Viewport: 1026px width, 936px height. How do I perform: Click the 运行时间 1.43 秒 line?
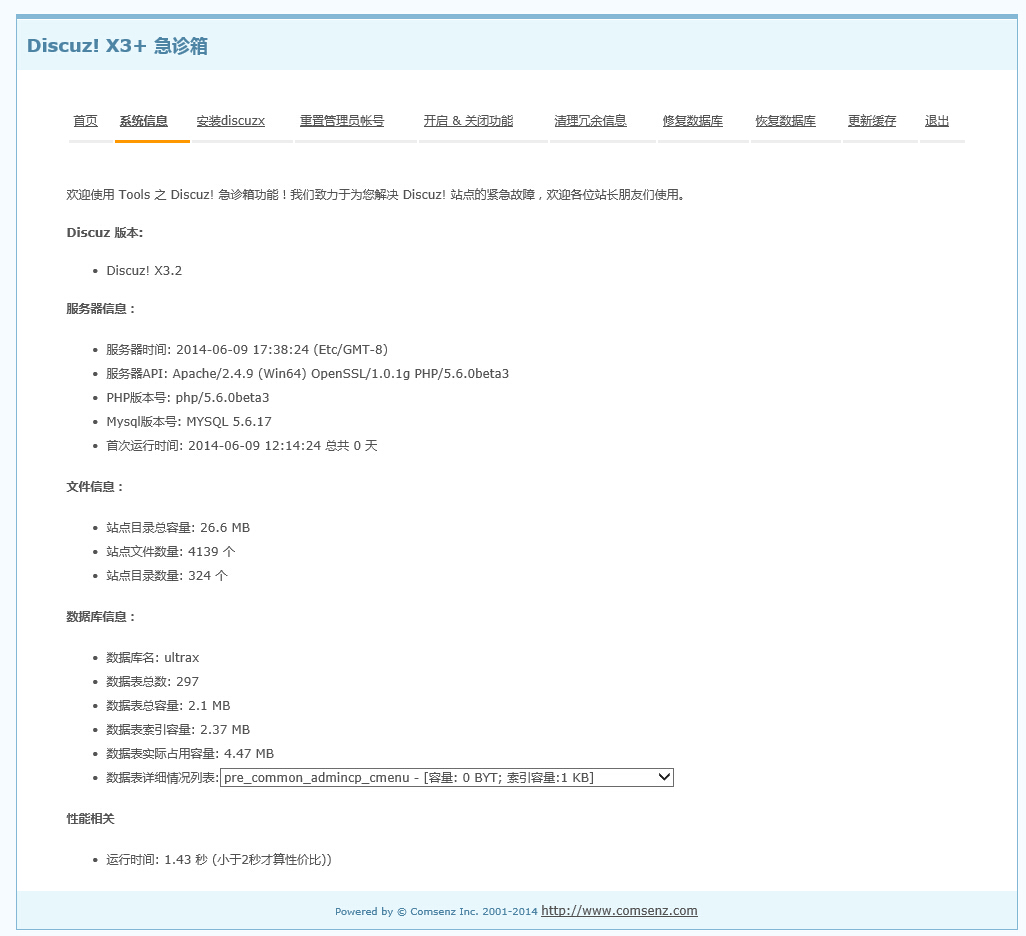click(219, 859)
